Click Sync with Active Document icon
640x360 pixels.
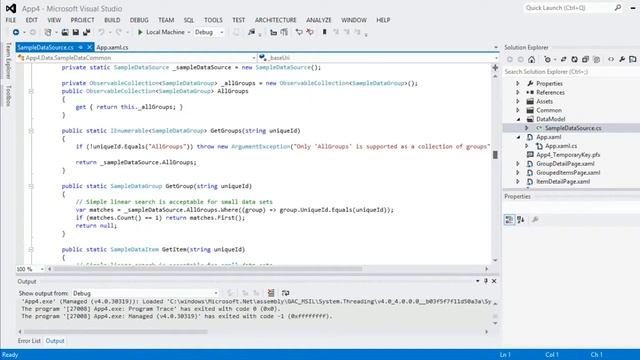[x=563, y=60]
